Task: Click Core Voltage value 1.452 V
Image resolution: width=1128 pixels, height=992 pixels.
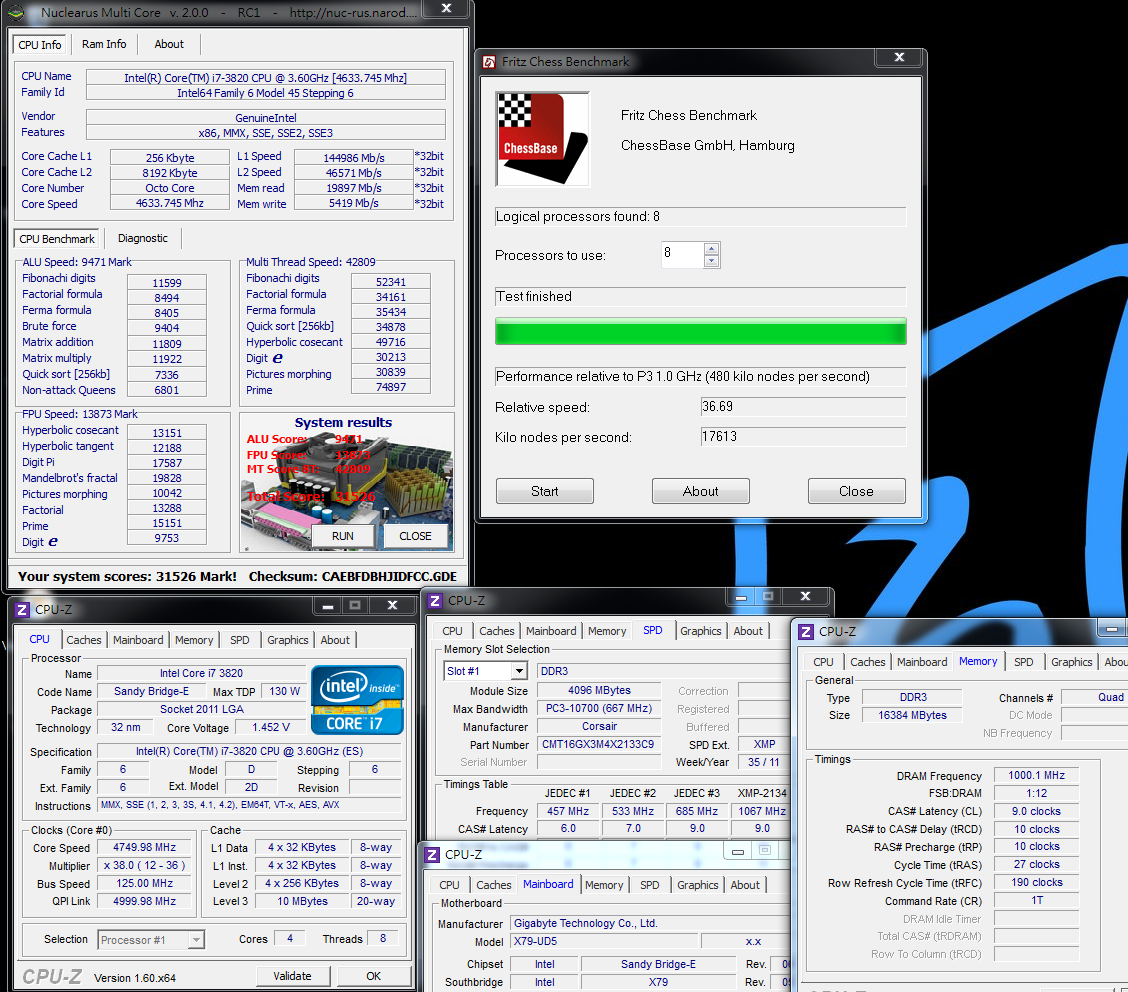Action: click(270, 727)
